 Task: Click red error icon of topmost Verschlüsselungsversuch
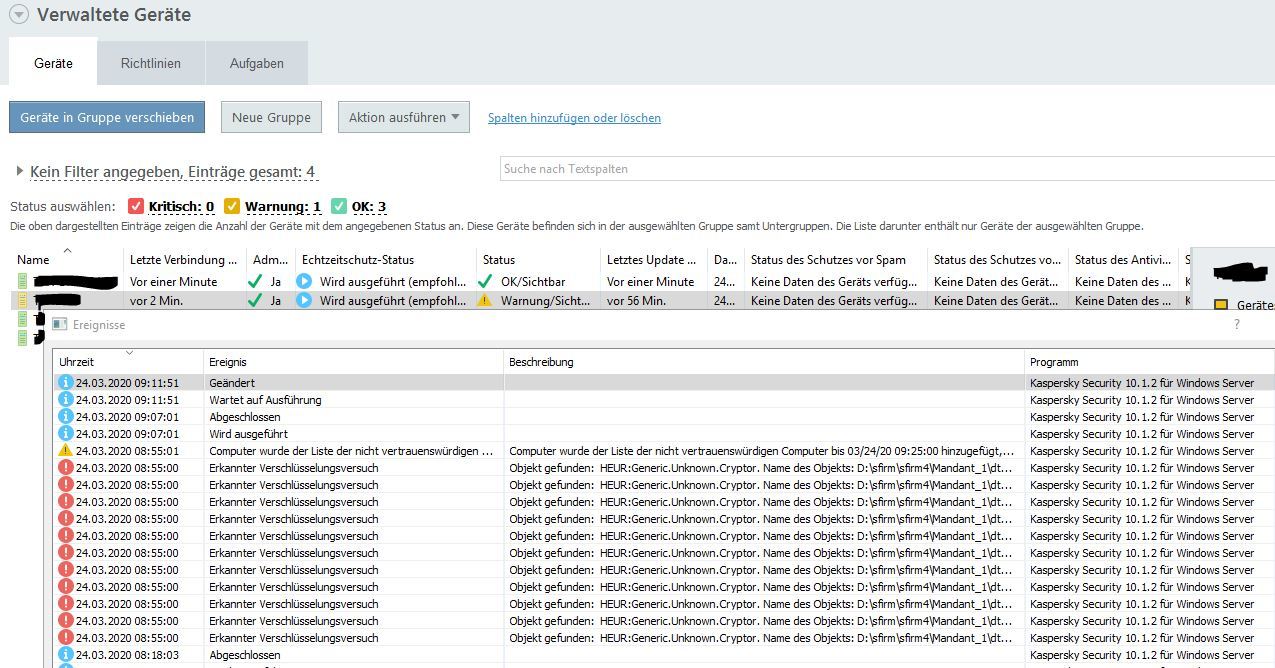pyautogui.click(x=66, y=468)
